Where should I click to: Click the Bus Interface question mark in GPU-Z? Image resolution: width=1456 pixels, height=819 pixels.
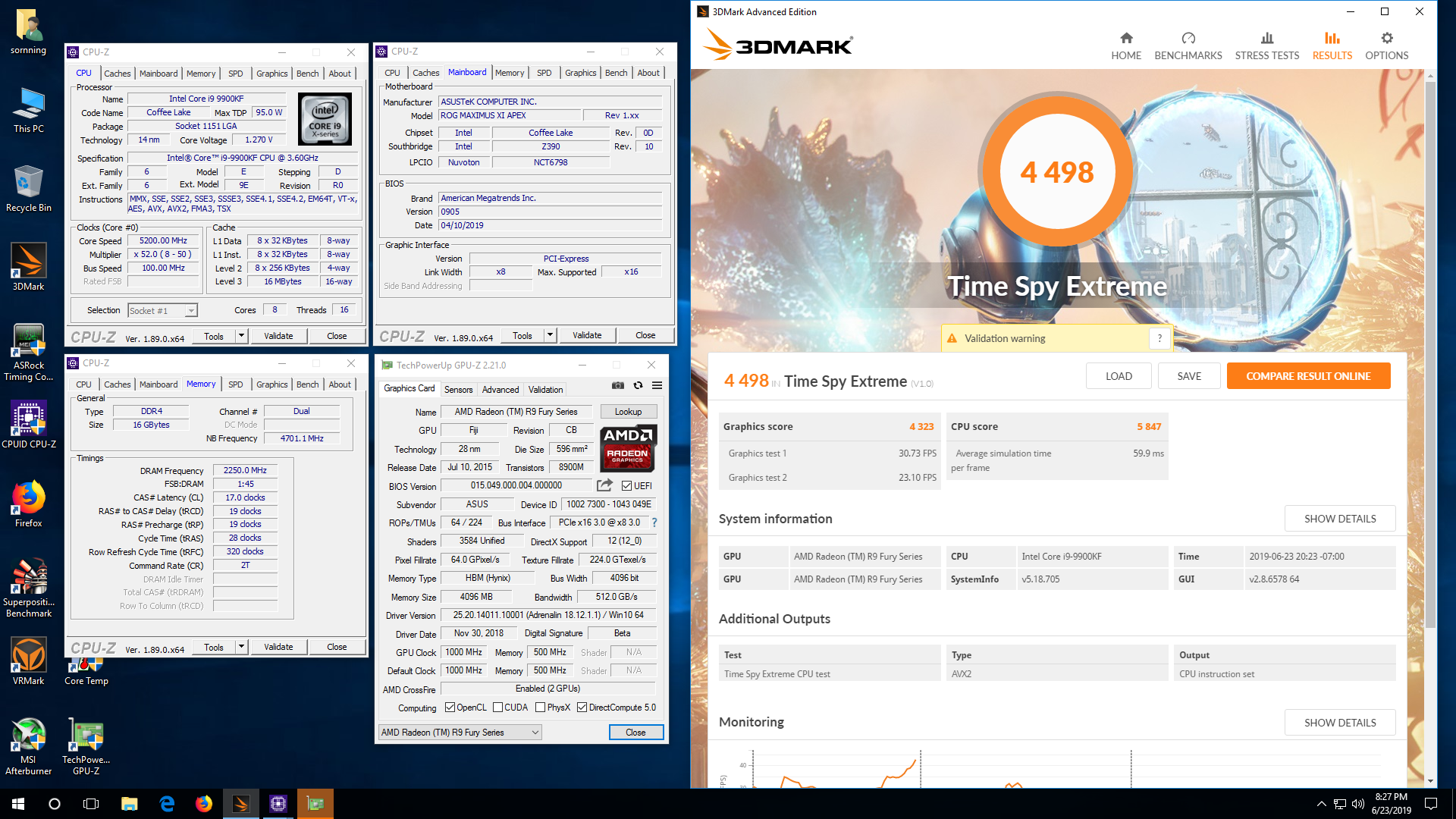tap(654, 522)
